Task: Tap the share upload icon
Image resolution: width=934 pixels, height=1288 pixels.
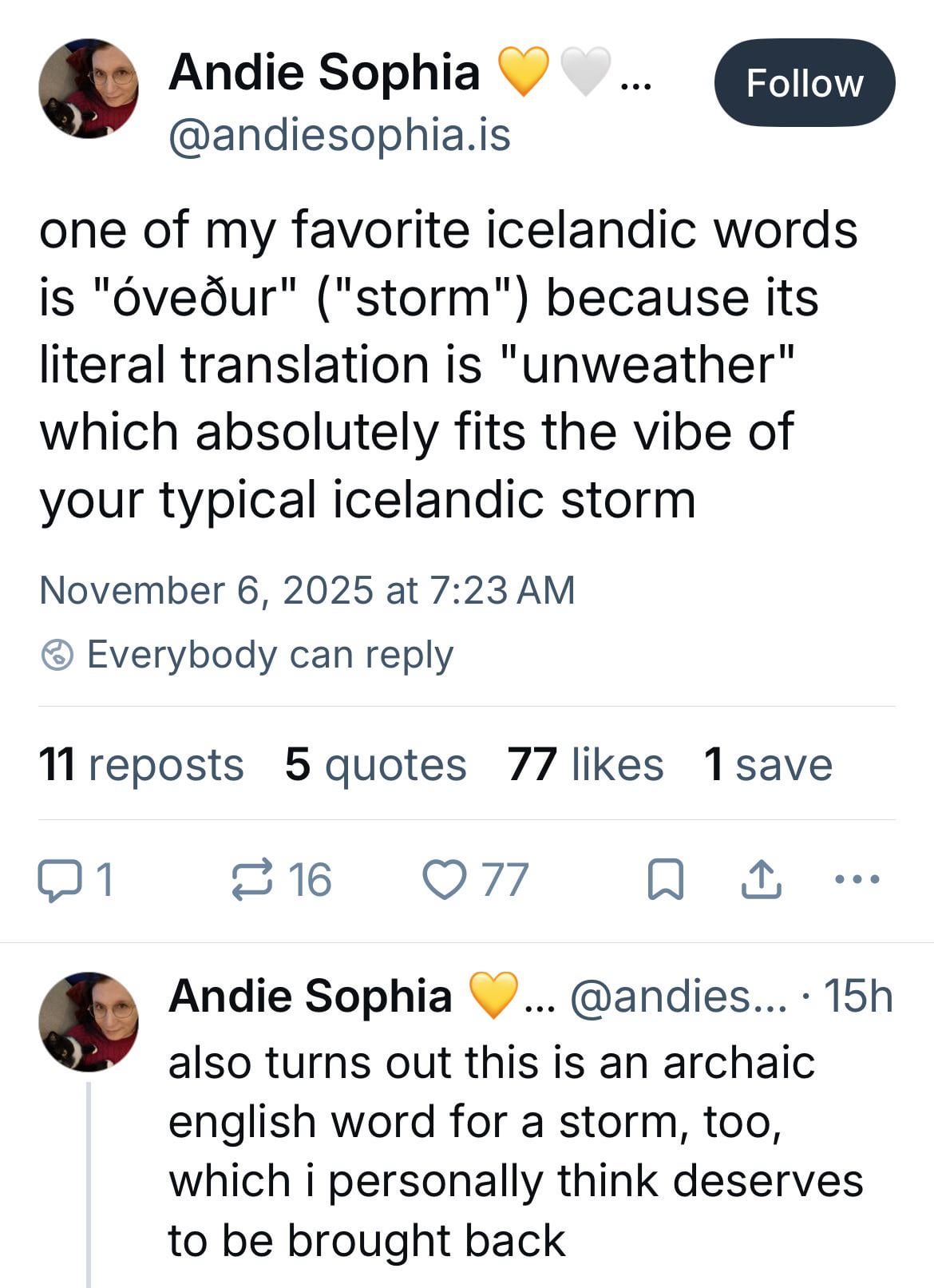Action: (761, 881)
